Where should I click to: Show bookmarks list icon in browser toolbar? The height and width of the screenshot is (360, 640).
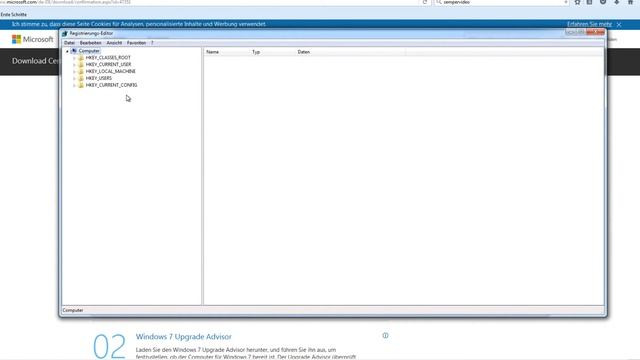click(590, 2)
